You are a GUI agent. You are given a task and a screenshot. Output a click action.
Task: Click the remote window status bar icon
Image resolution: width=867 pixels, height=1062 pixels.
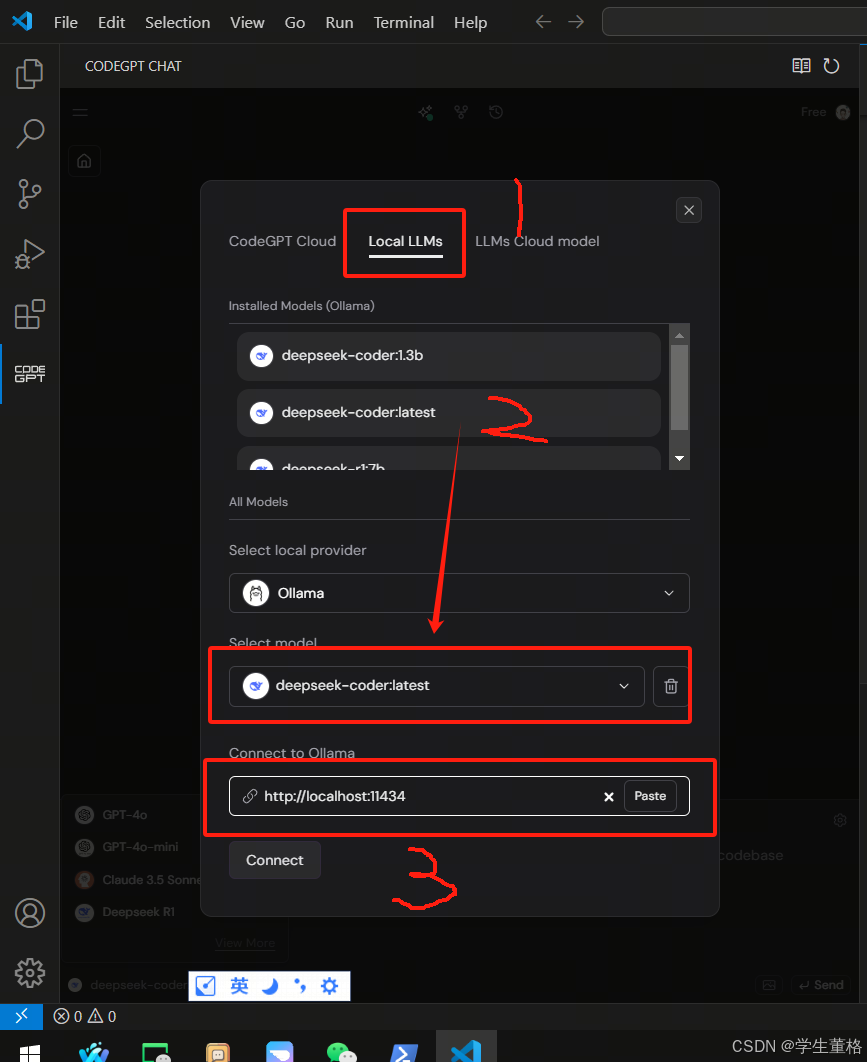(22, 1016)
